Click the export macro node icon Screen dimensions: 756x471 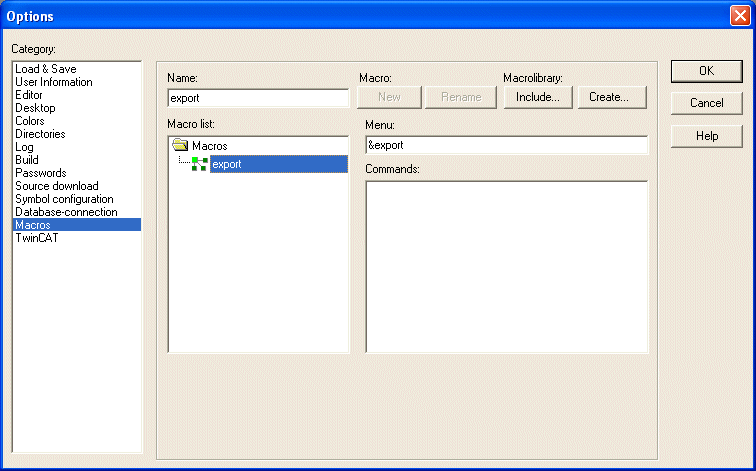click(200, 164)
